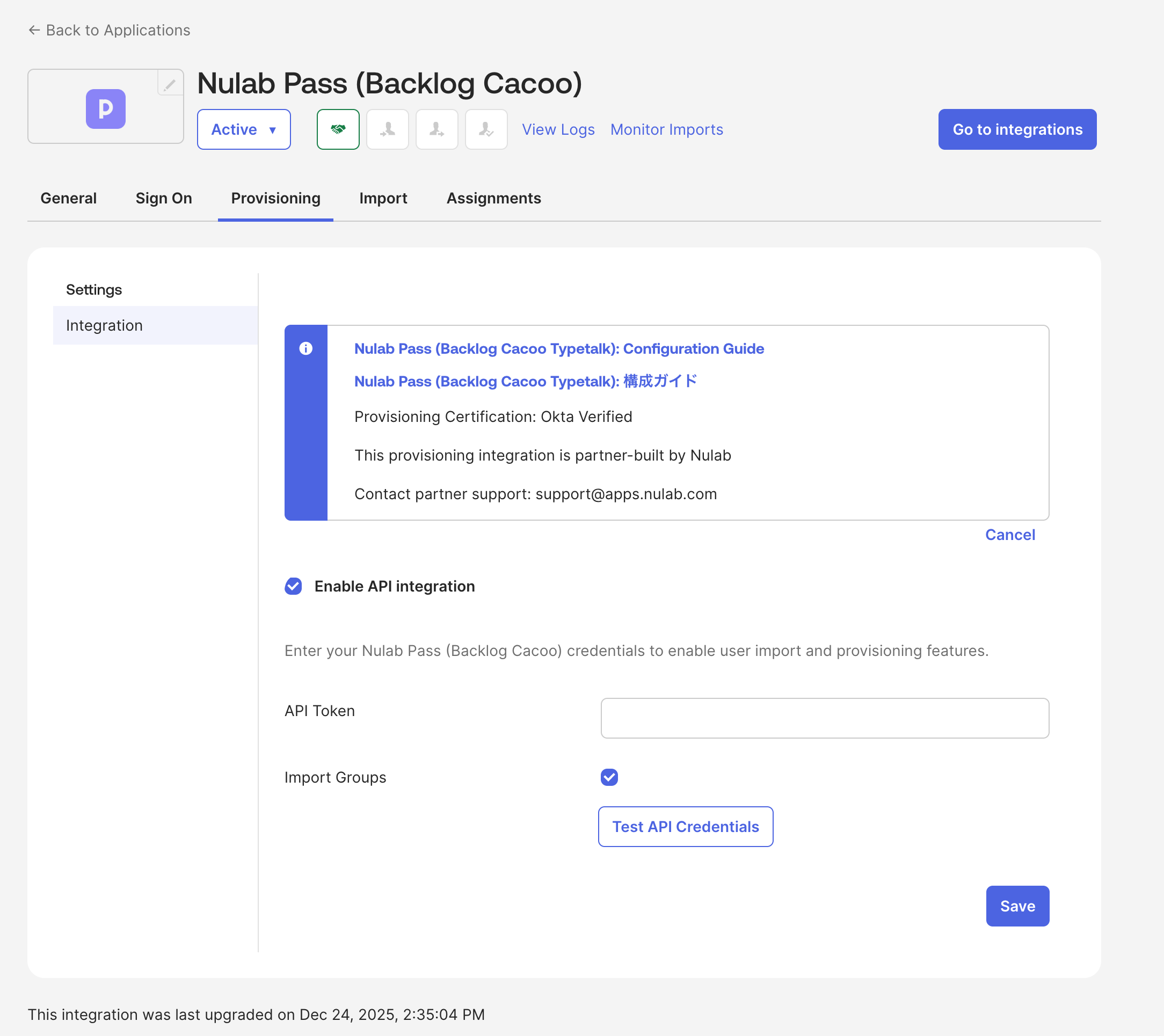1164x1036 pixels.
Task: Click the push users icon (arrow out of person)
Action: click(437, 129)
